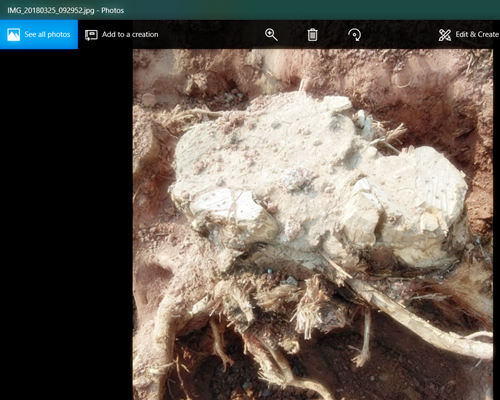Click the blue See all photos tile

tap(39, 34)
